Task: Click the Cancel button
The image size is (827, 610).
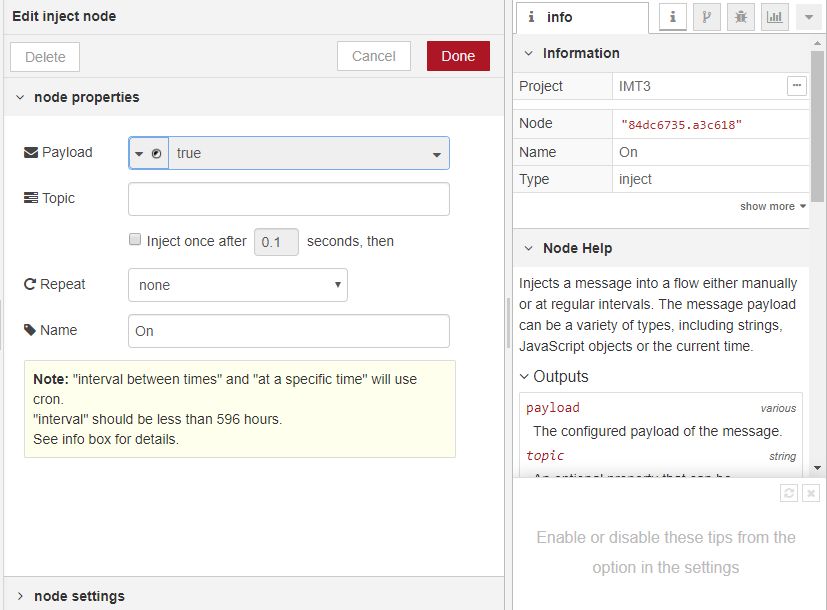Action: (374, 56)
